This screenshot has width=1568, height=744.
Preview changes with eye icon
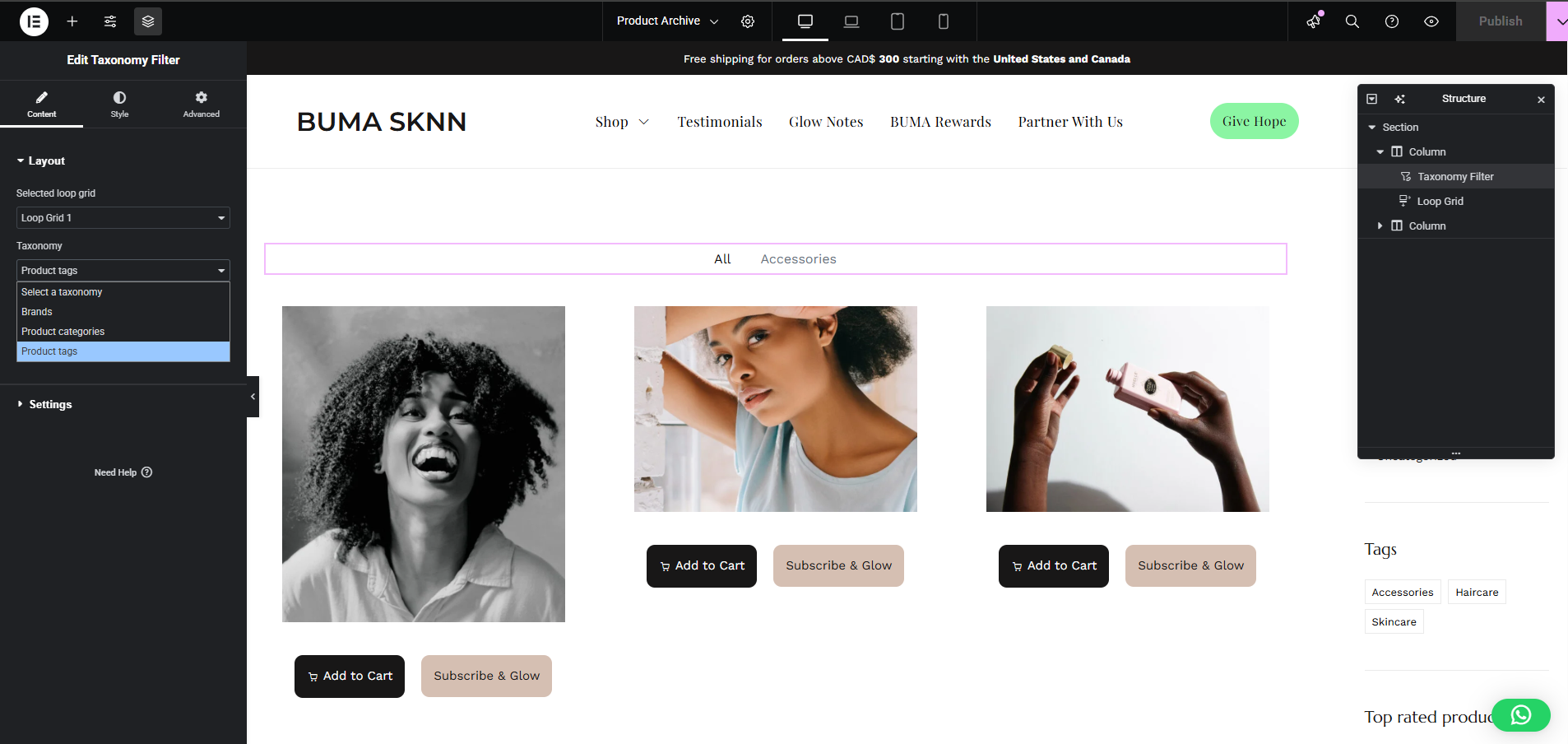tap(1431, 21)
